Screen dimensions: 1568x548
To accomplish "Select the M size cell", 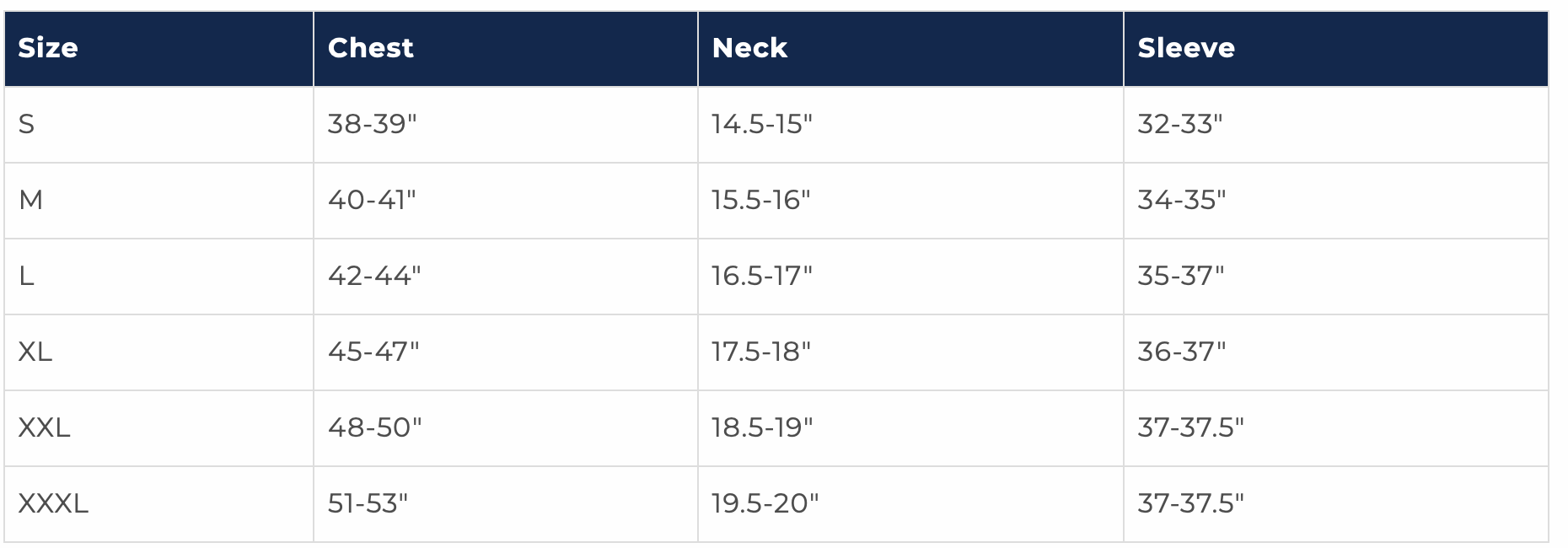I will click(x=30, y=201).
